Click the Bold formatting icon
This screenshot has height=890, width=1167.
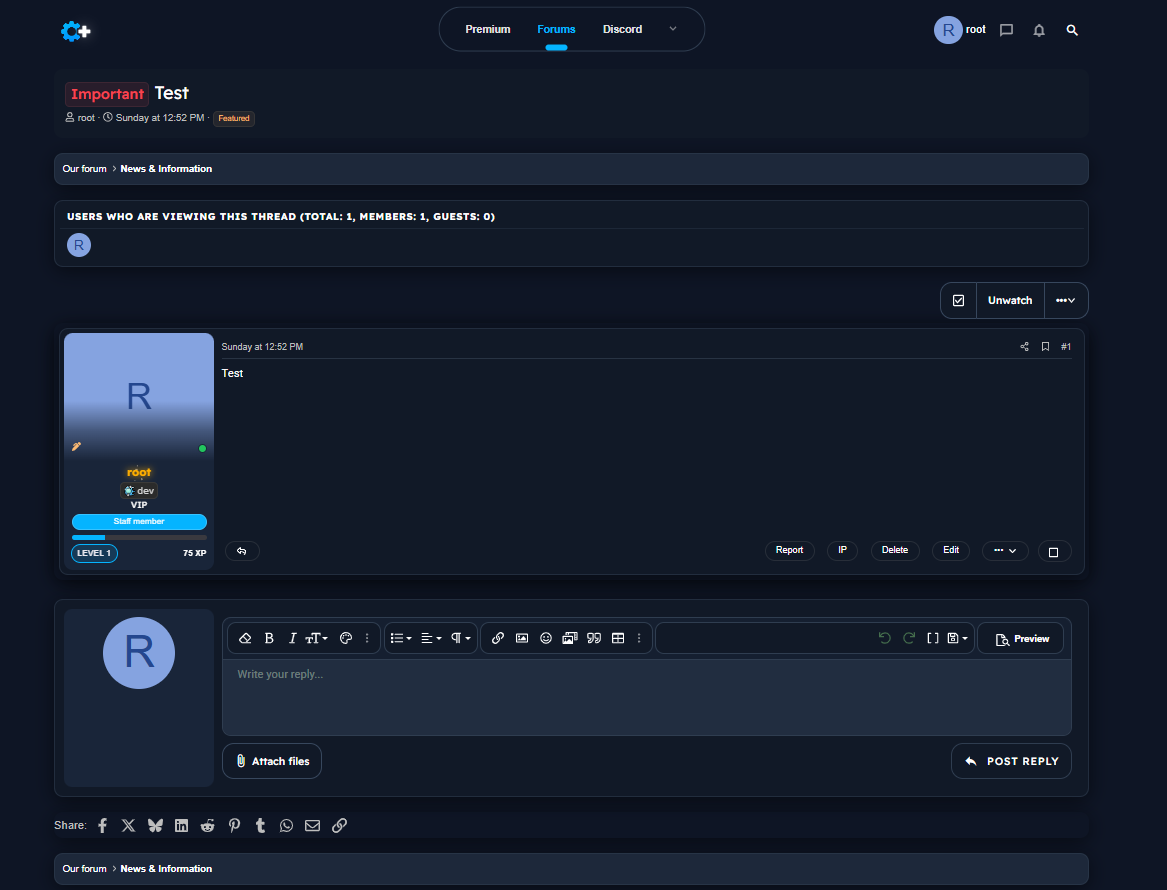tap(269, 638)
